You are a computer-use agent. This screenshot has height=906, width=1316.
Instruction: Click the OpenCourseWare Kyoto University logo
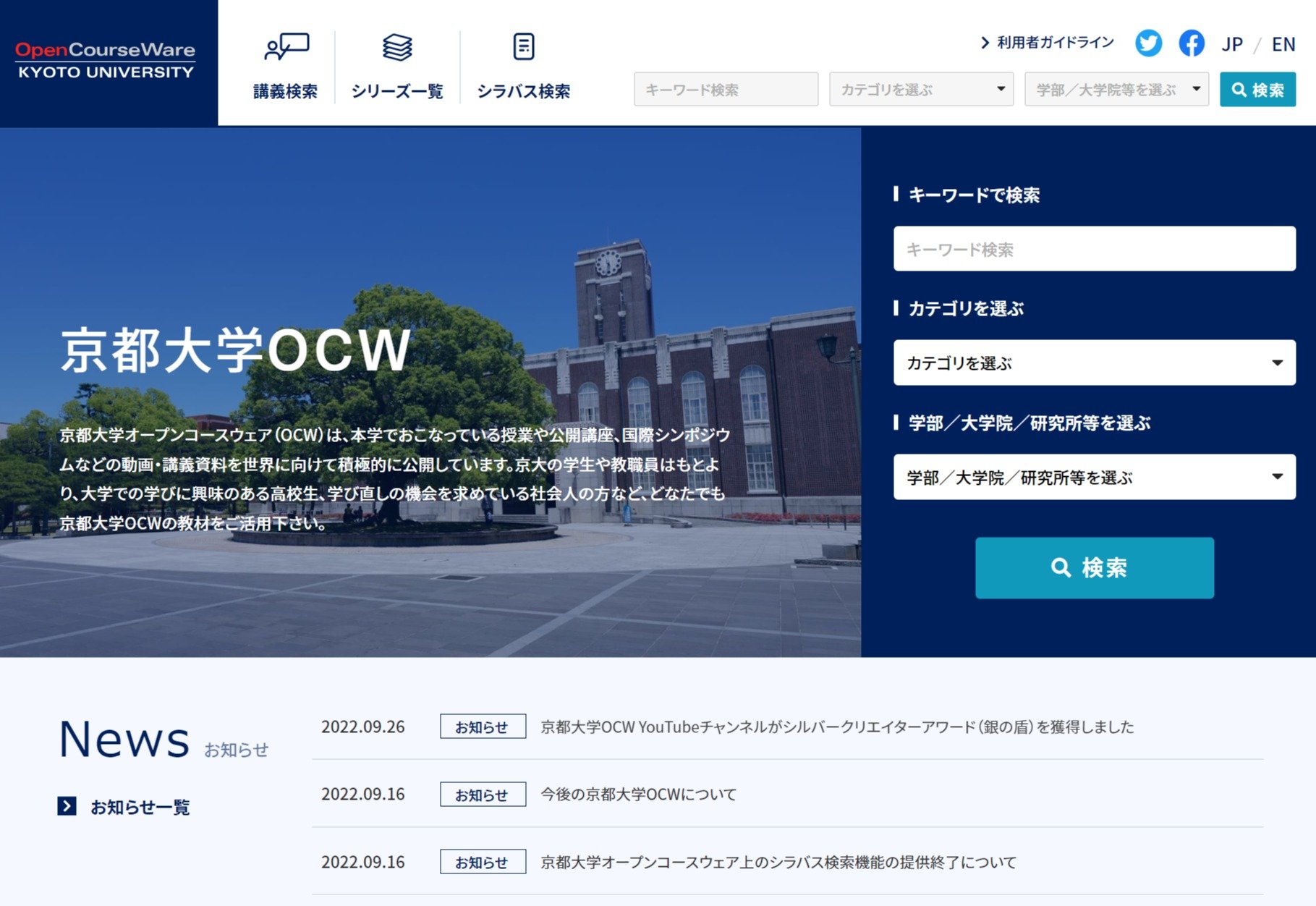[106, 61]
